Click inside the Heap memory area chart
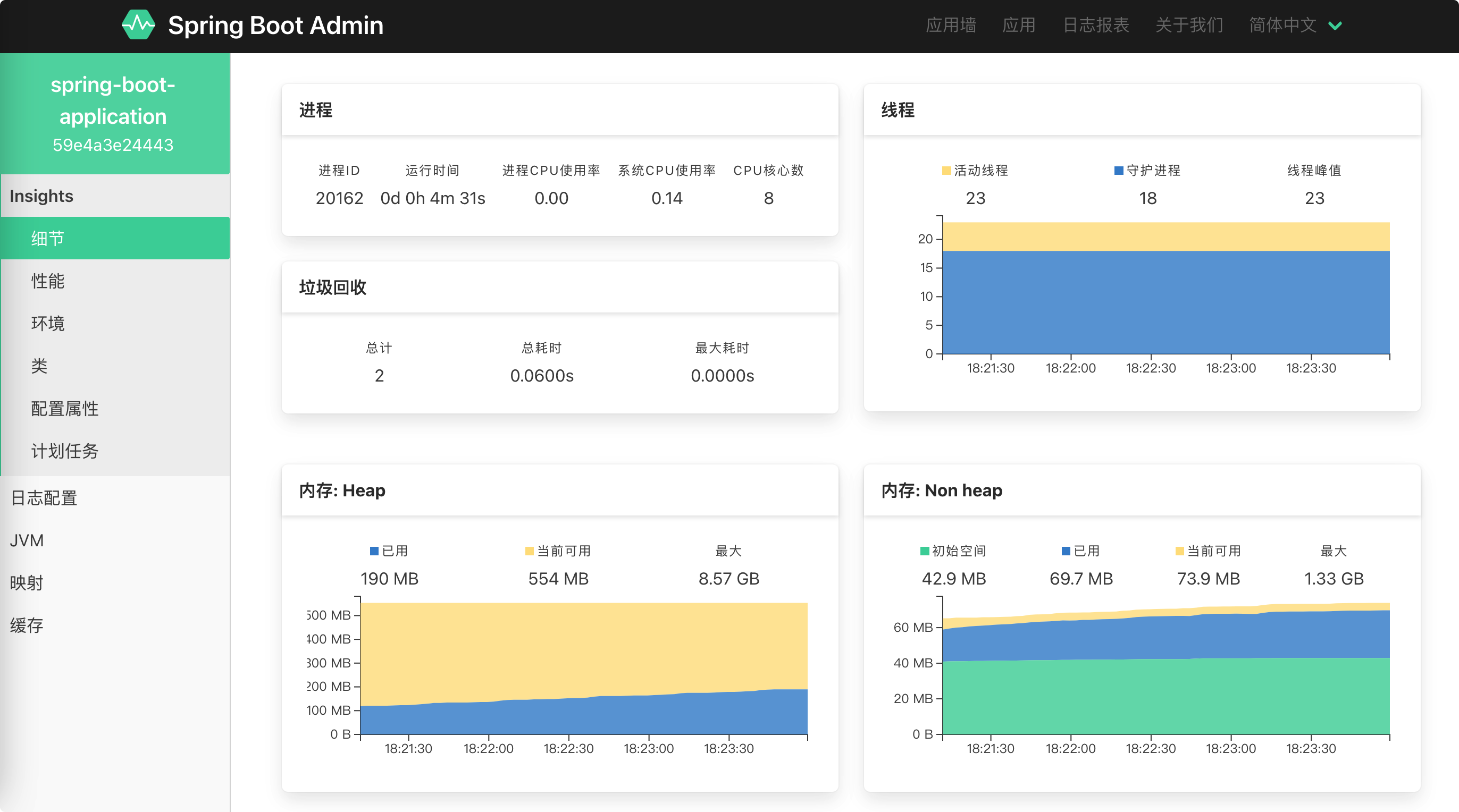 point(584,669)
